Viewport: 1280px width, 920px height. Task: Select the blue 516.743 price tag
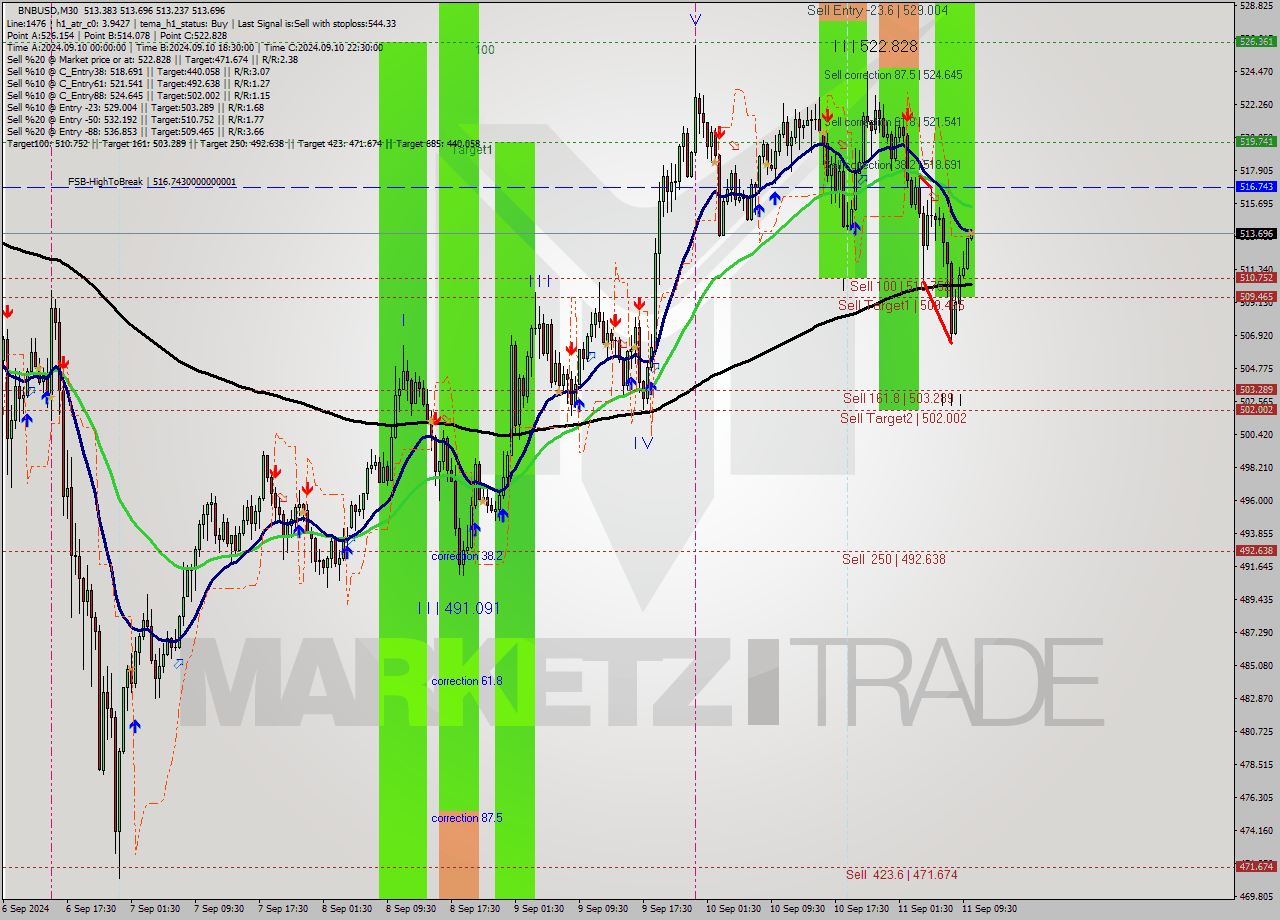point(1256,187)
